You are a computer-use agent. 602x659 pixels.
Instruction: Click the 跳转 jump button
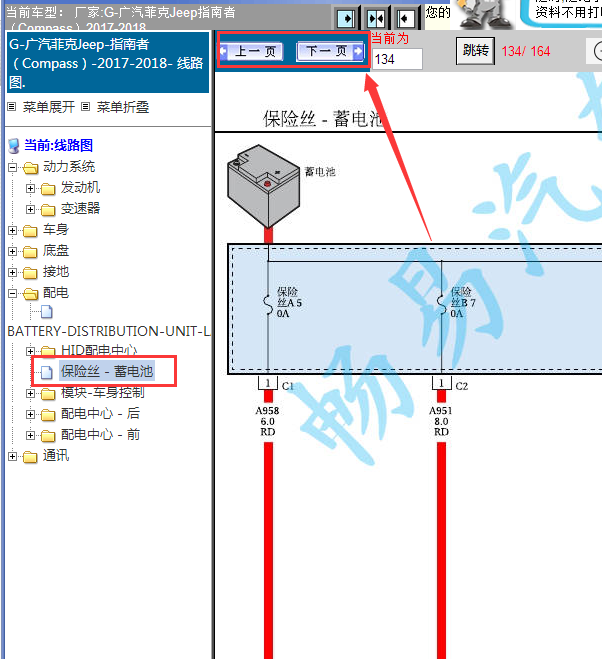pos(475,51)
